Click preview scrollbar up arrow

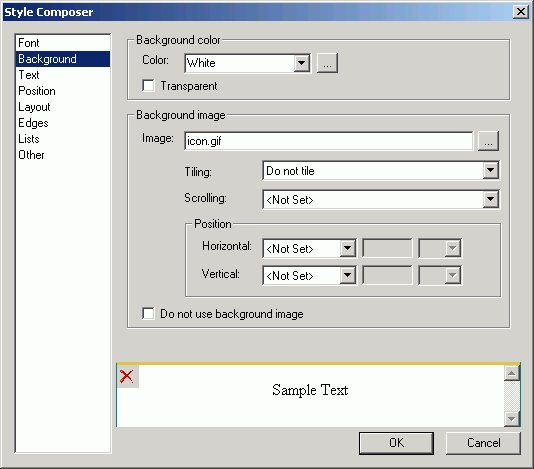512,373
